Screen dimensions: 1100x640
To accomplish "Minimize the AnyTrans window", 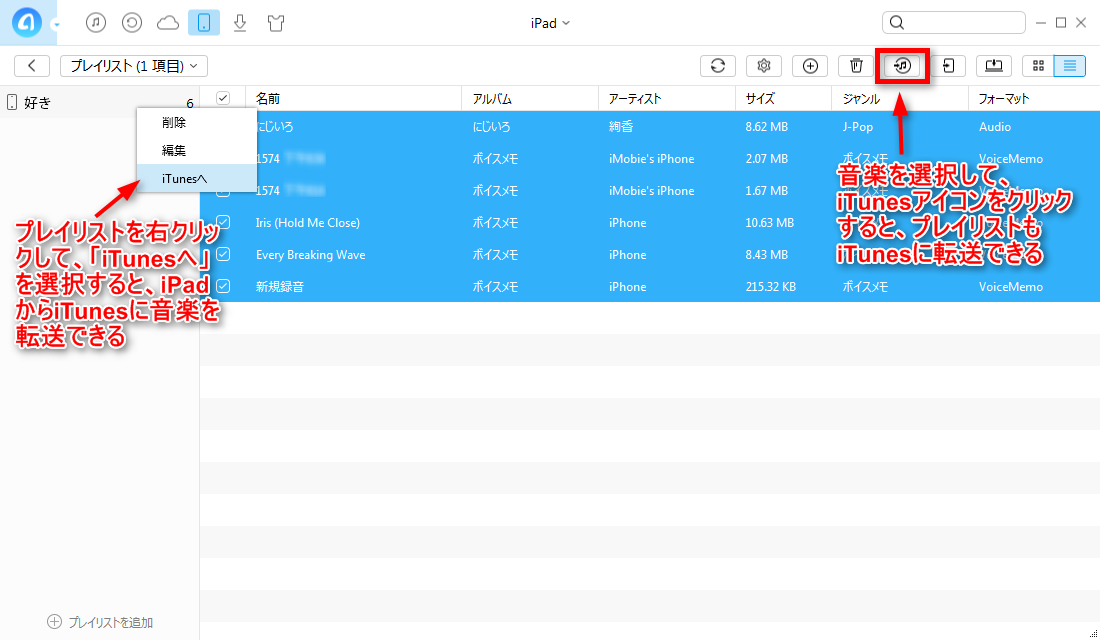I will (1041, 23).
